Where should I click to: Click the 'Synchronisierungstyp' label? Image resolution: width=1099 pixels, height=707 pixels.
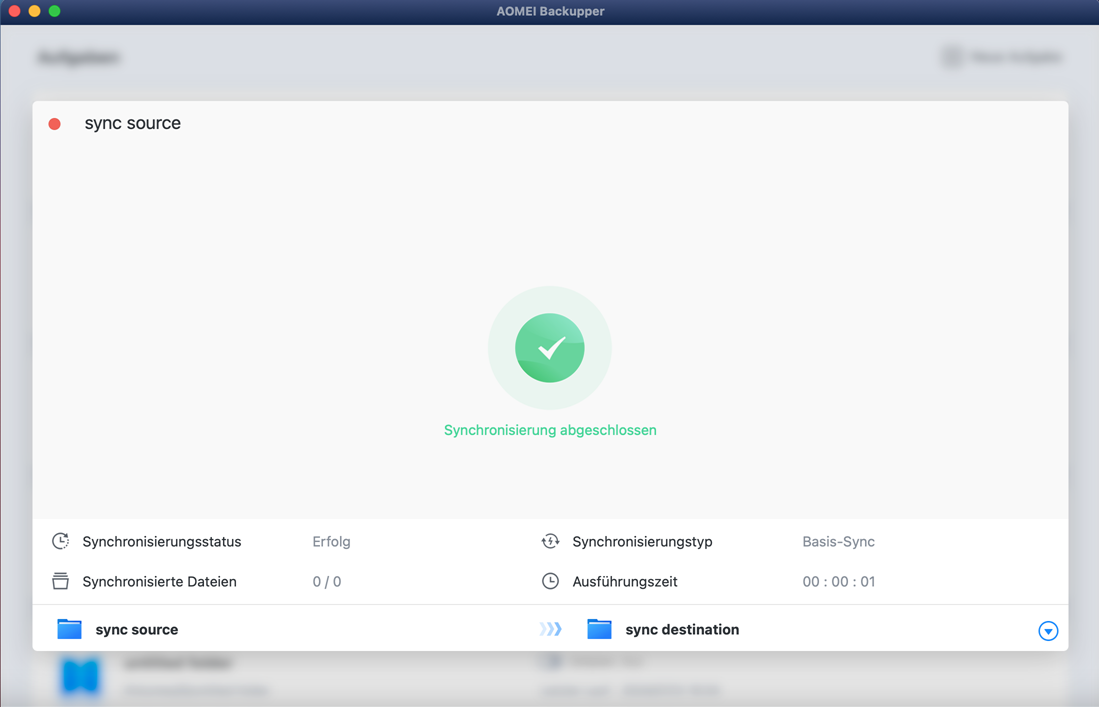642,542
